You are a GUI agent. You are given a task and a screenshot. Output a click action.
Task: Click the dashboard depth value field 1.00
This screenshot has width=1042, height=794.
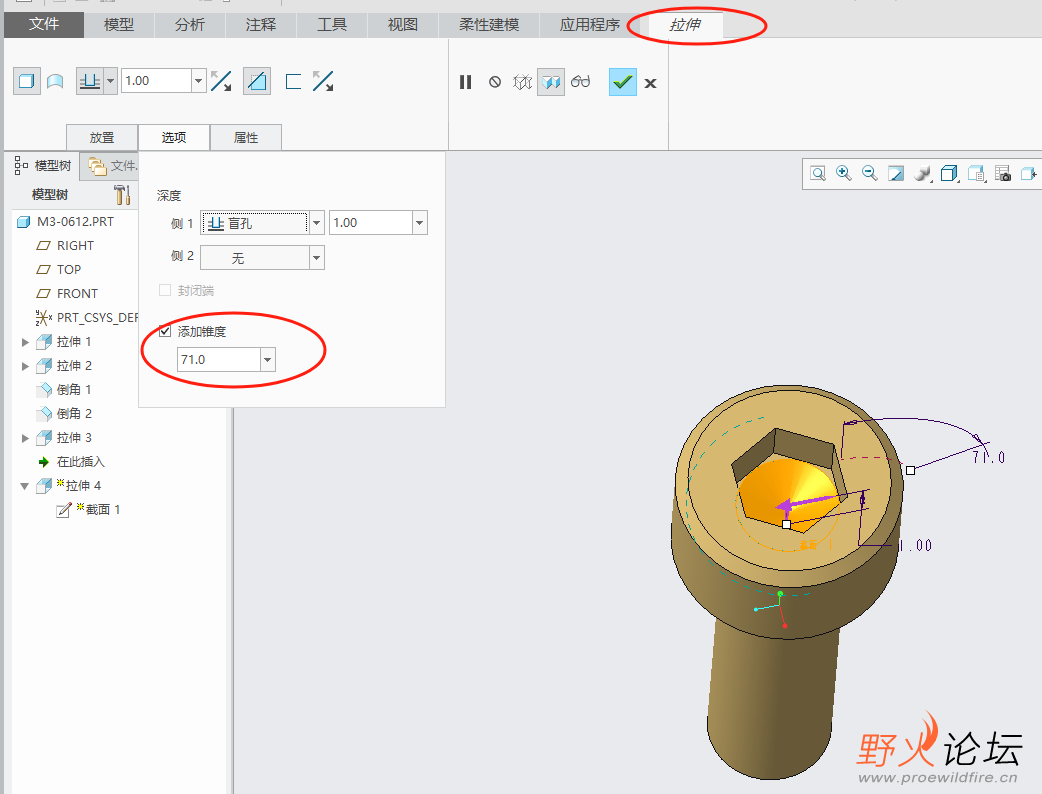click(x=156, y=81)
